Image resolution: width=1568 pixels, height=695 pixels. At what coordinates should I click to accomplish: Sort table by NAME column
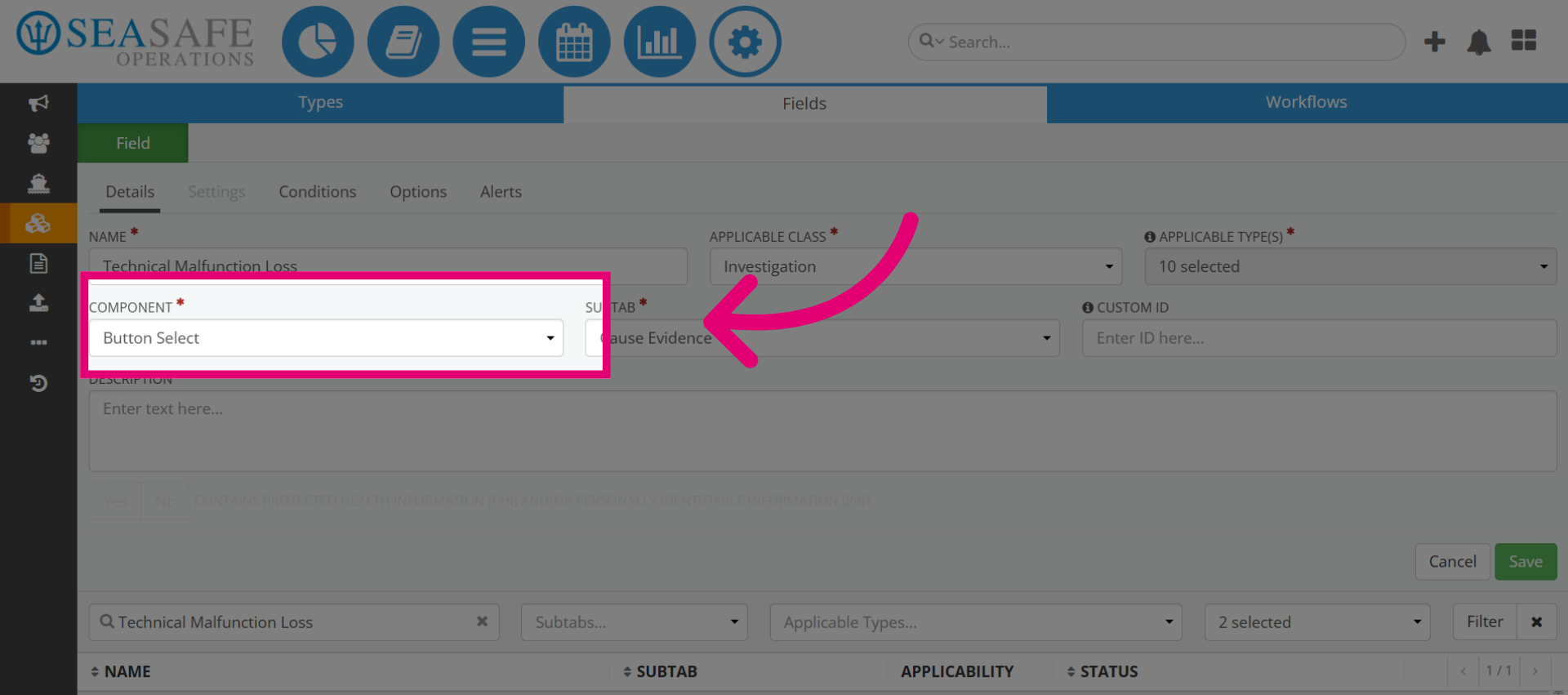pyautogui.click(x=121, y=671)
